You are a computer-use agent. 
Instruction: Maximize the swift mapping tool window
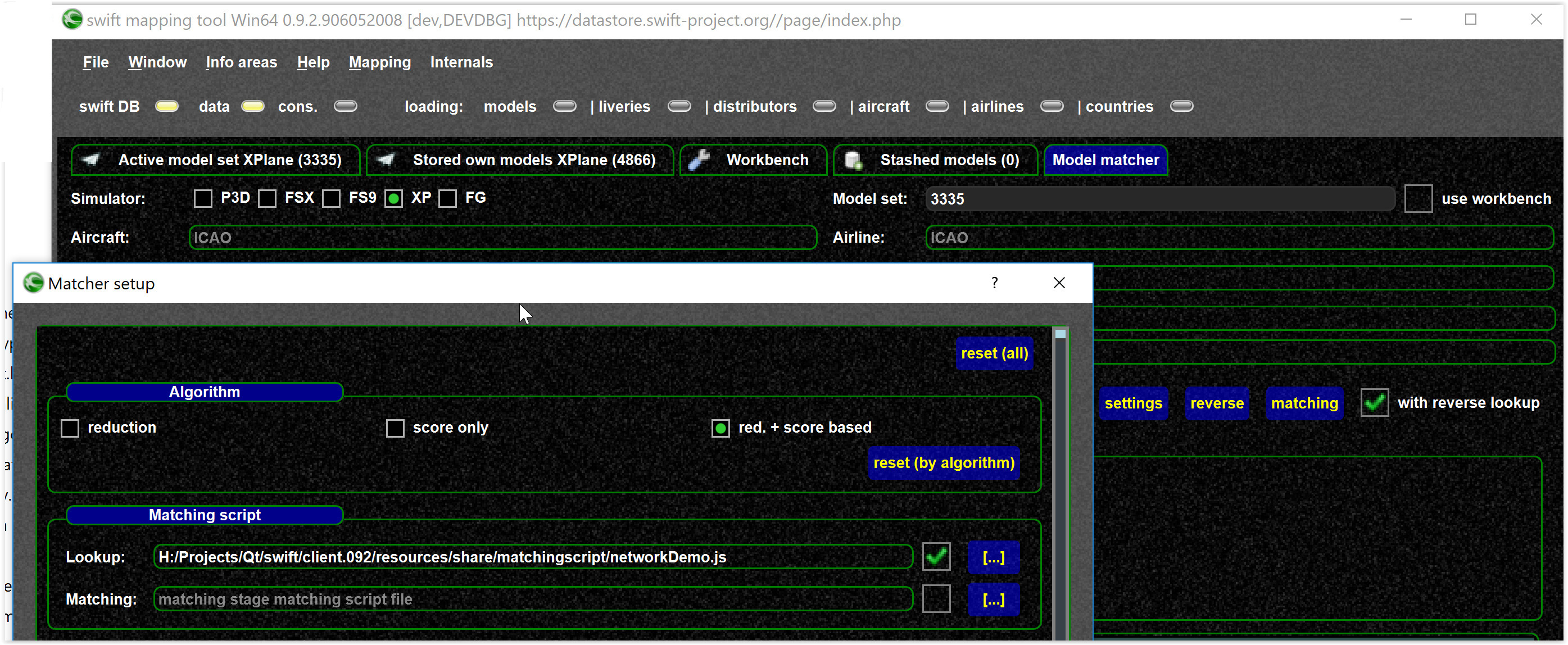point(1471,20)
